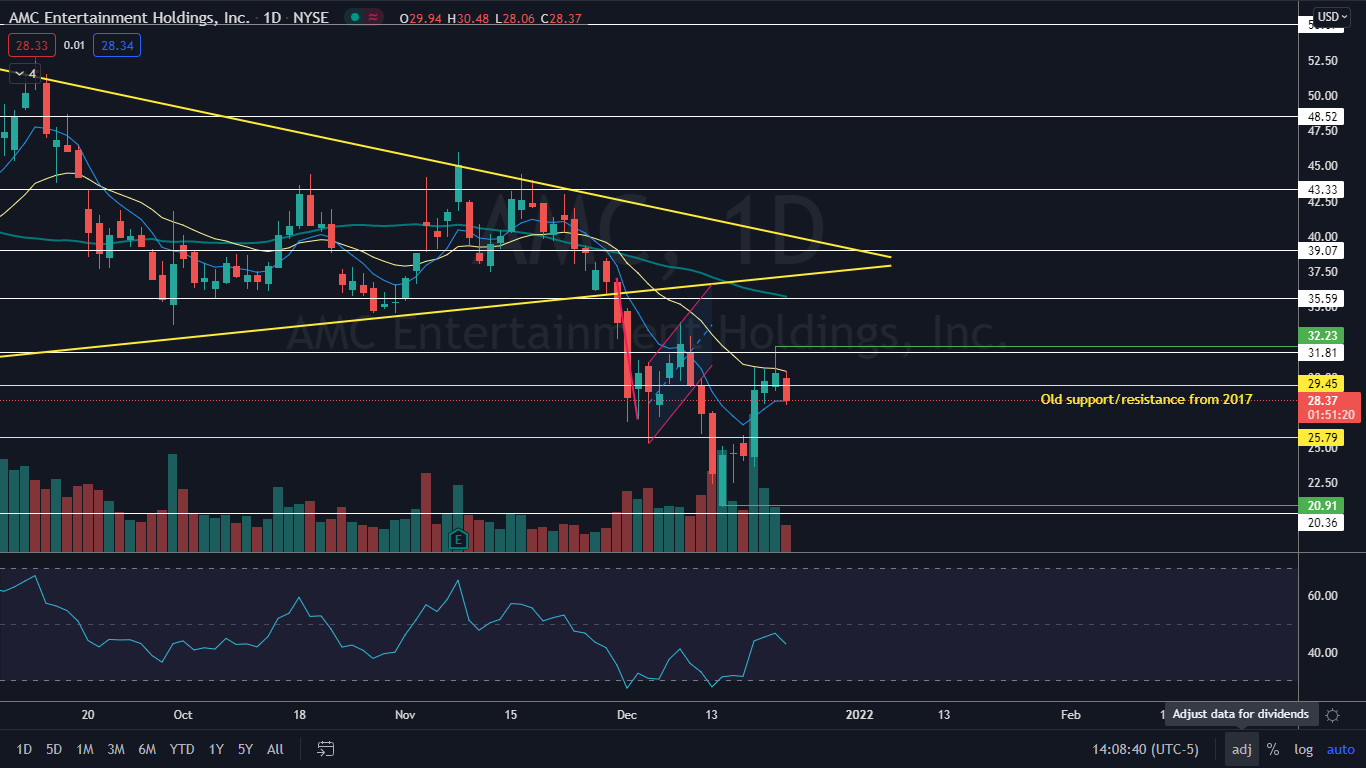Click the 25.79 yellow price label

(1322, 437)
